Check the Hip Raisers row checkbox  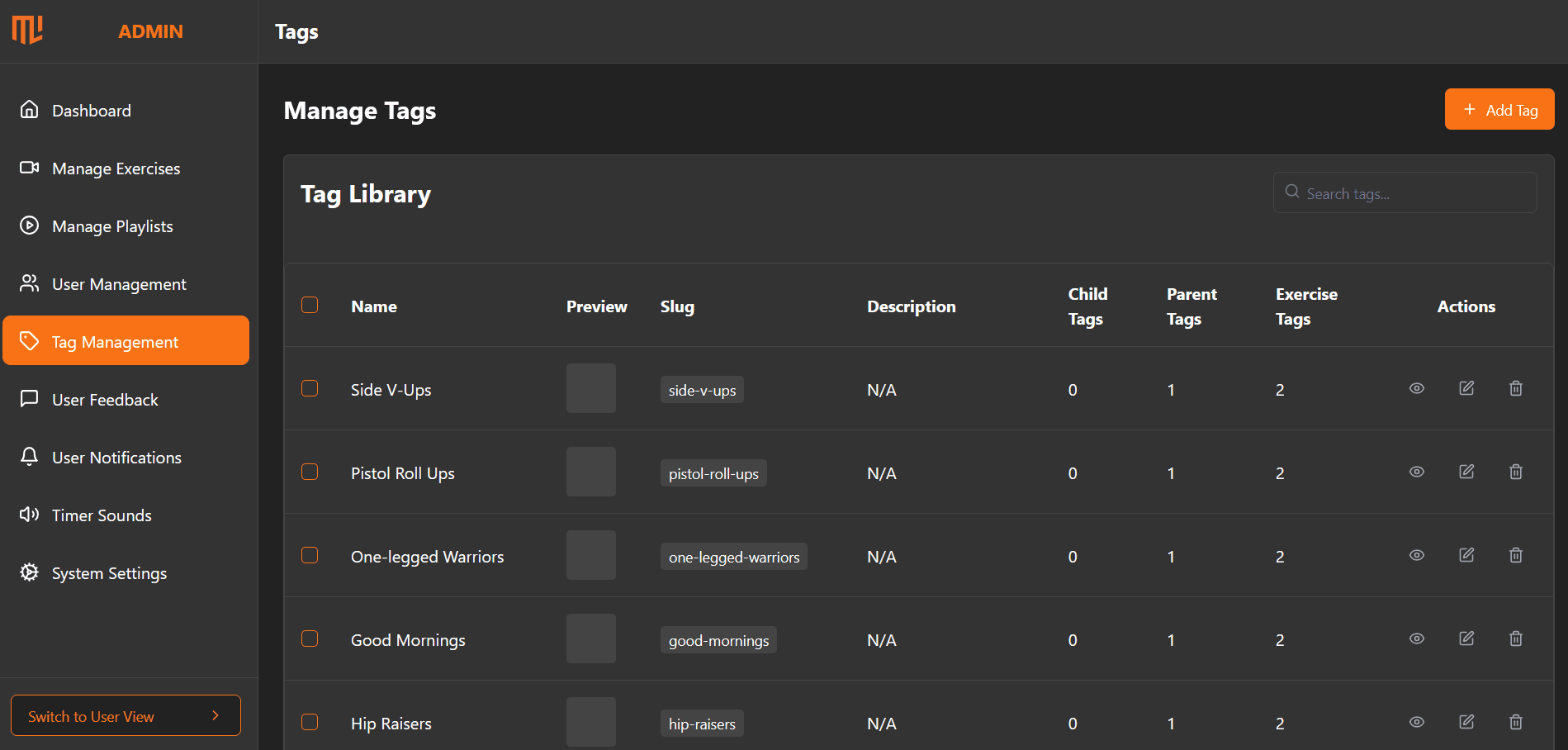[x=310, y=722]
